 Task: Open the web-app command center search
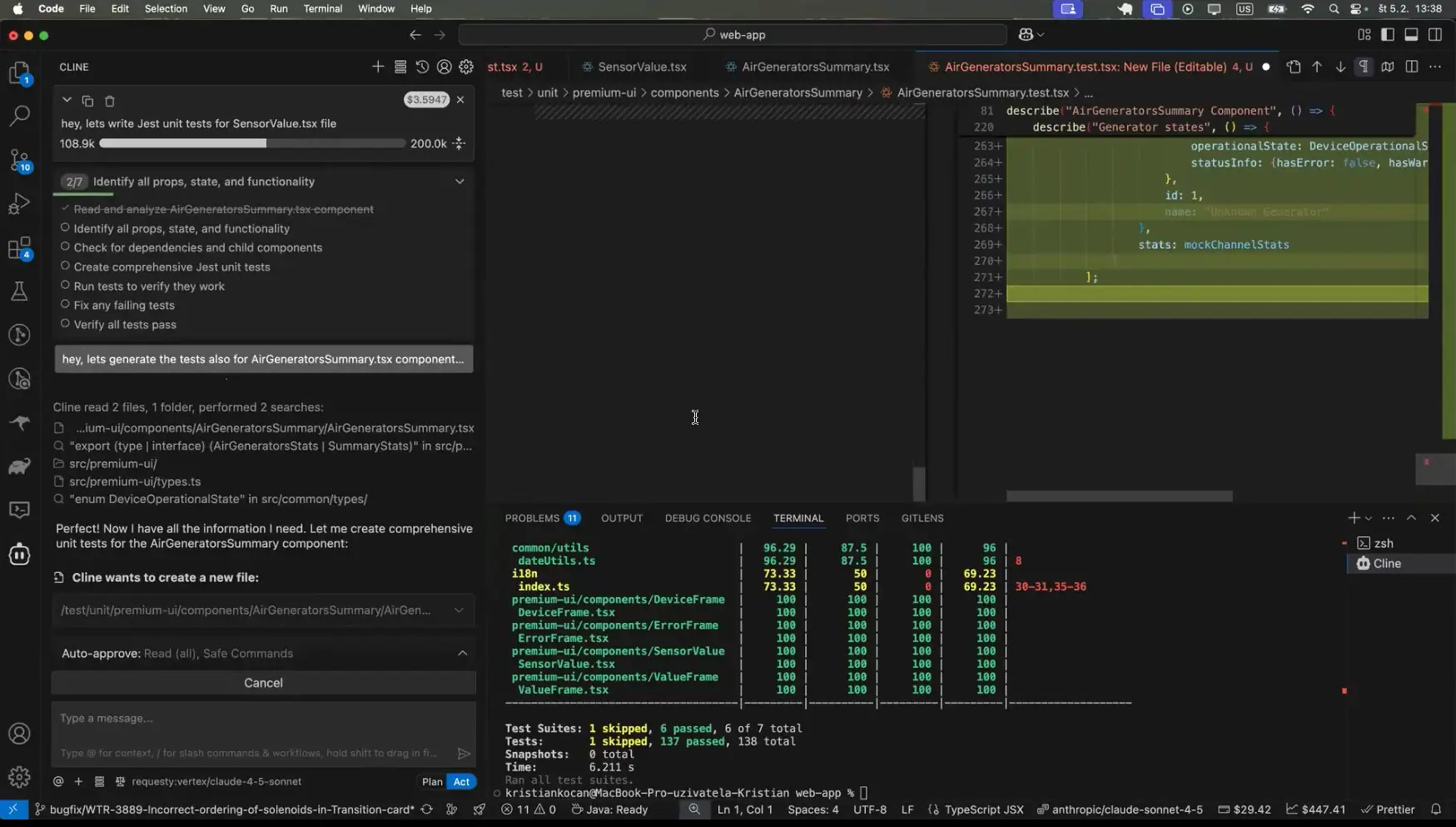[733, 35]
